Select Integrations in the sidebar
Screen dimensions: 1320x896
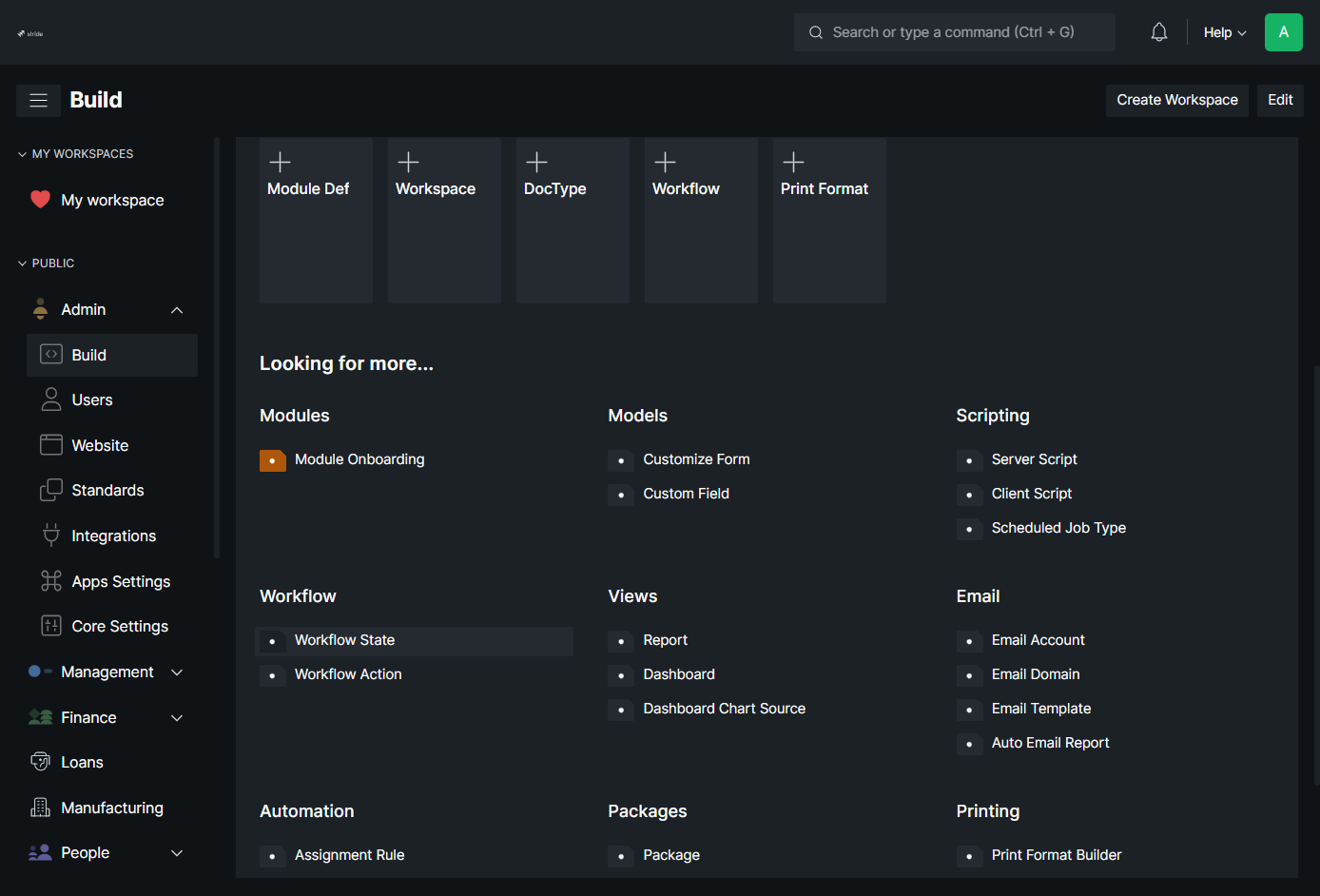(112, 536)
